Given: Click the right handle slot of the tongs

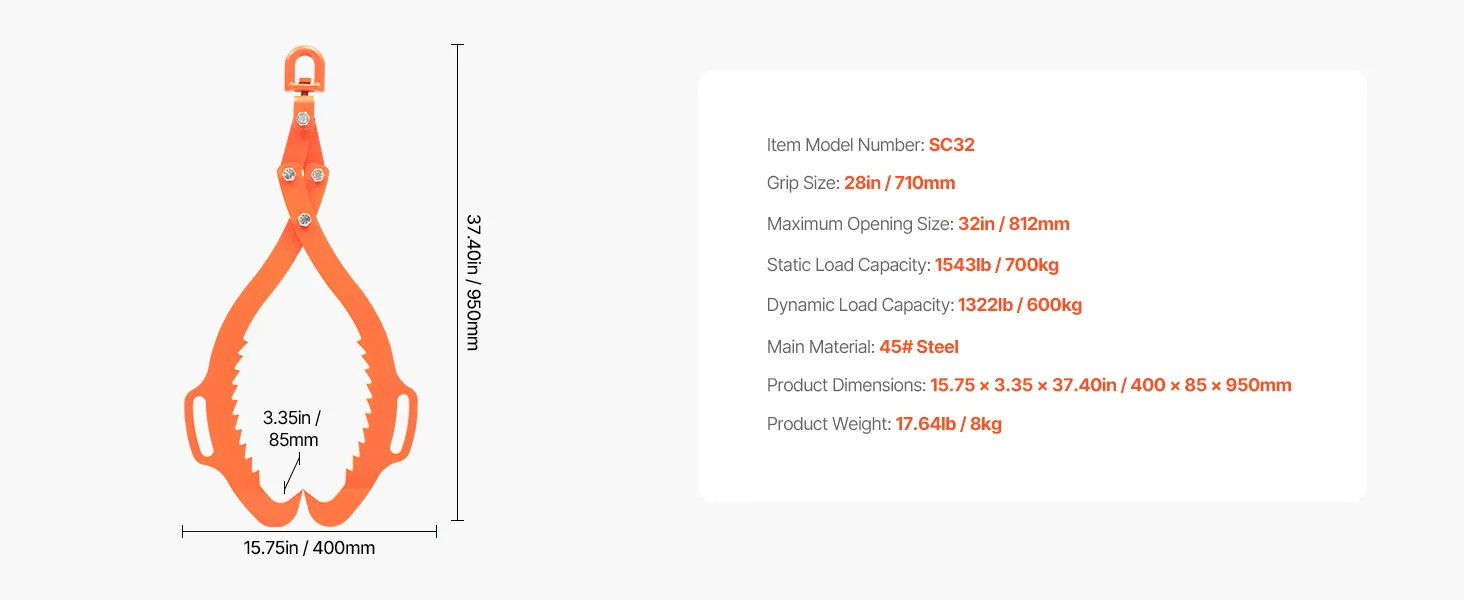Looking at the screenshot, I should [406, 423].
